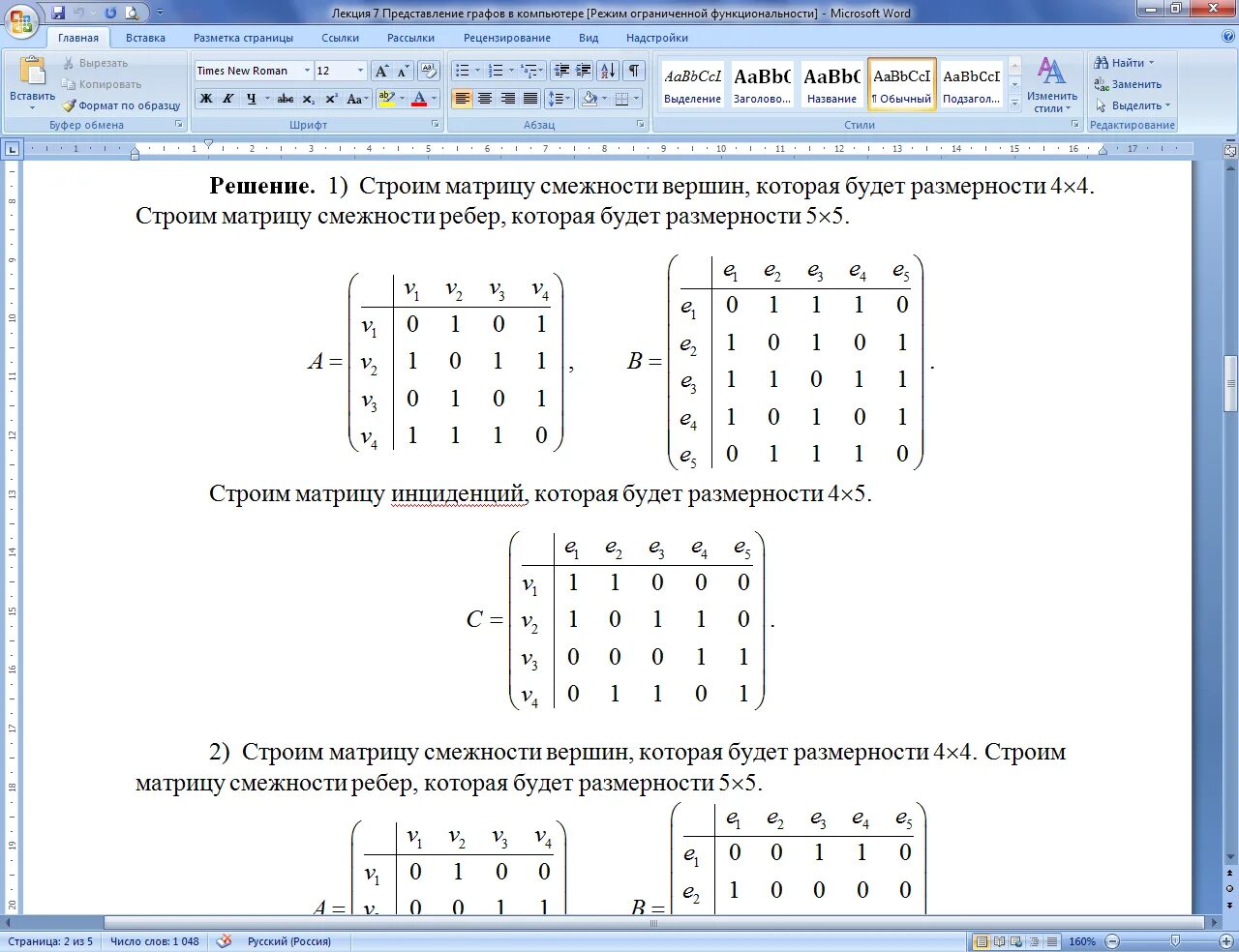Open Paragraph dialog launcher (Абзац)
This screenshot has height=952, width=1239.
[x=641, y=125]
